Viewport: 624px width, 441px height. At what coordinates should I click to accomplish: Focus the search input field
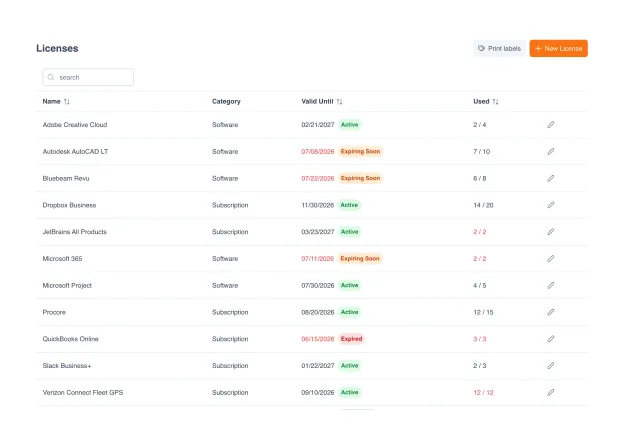(x=88, y=77)
